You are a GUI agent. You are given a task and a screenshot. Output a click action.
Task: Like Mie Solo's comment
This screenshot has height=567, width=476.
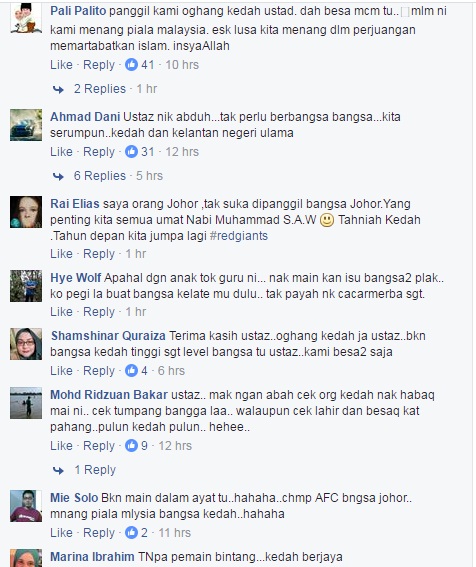(x=61, y=533)
